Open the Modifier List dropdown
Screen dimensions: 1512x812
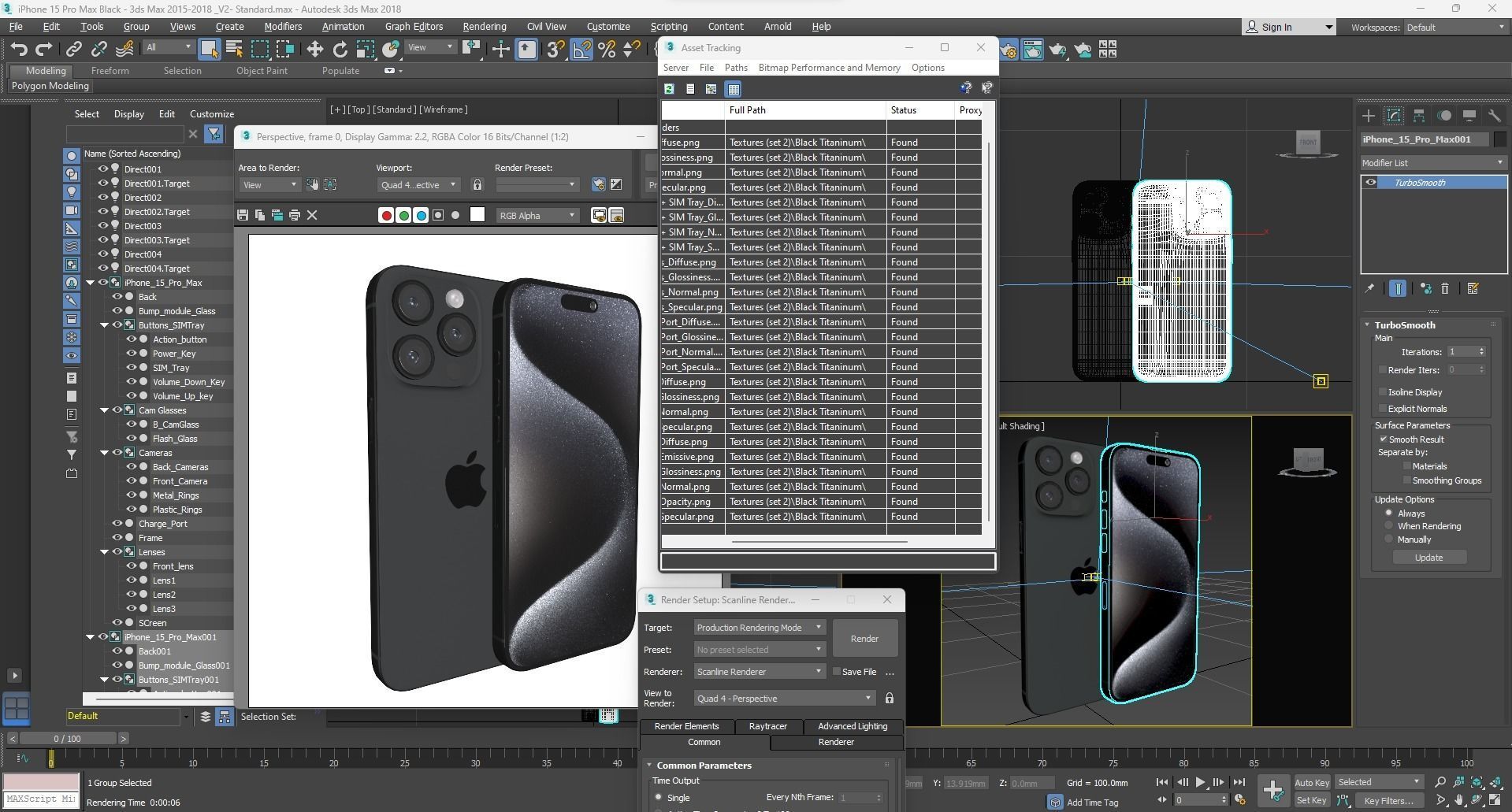pos(1433,162)
